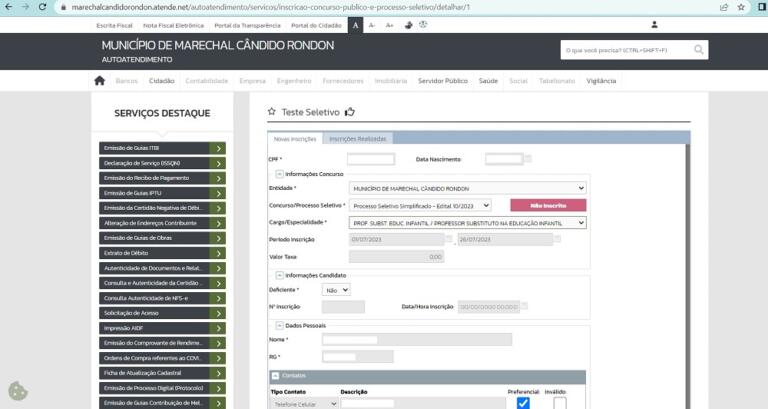Toggle the Preferencial contact checkbox
768x409 pixels.
point(522,403)
